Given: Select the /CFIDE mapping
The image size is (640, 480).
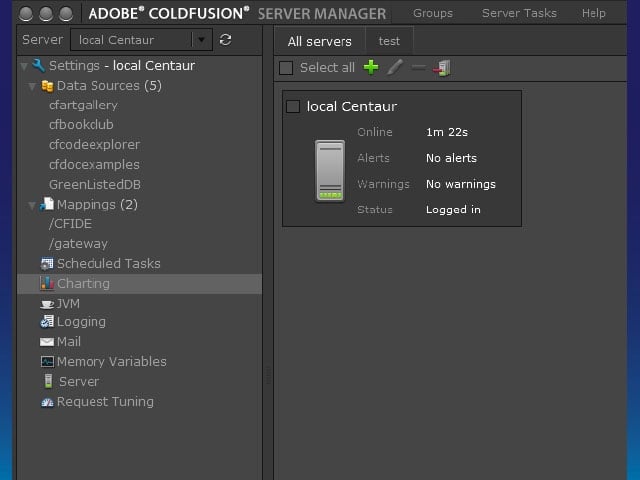Looking at the screenshot, I should click(x=70, y=224).
